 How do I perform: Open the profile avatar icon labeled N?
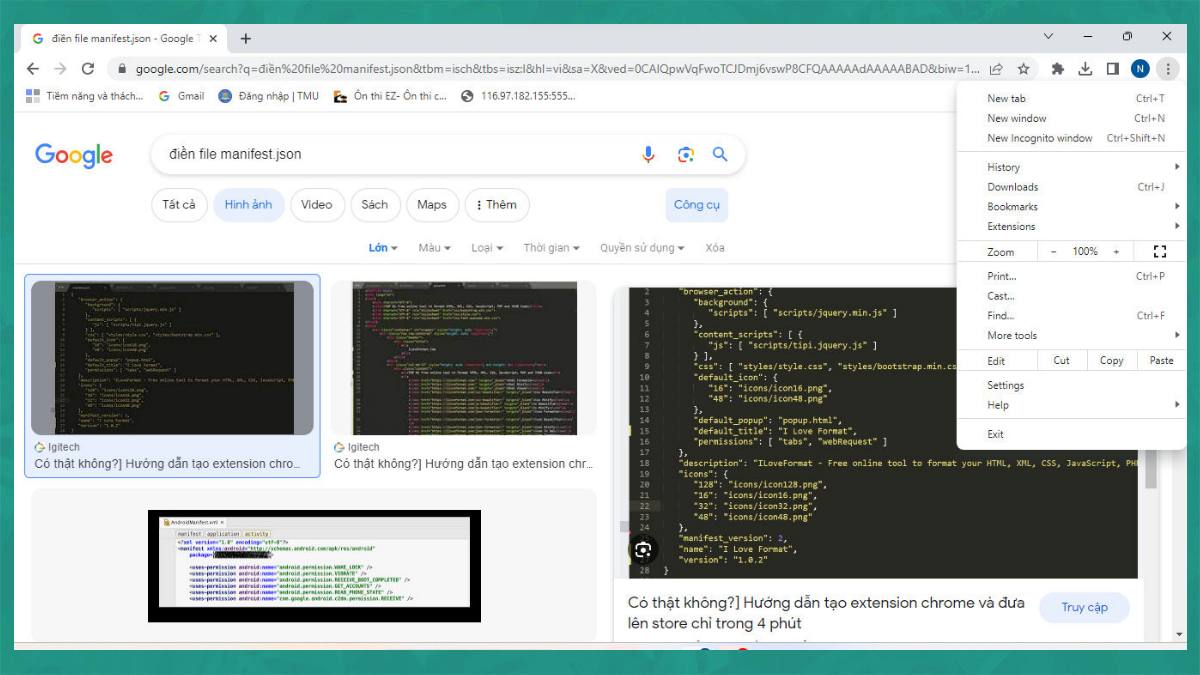click(1139, 67)
